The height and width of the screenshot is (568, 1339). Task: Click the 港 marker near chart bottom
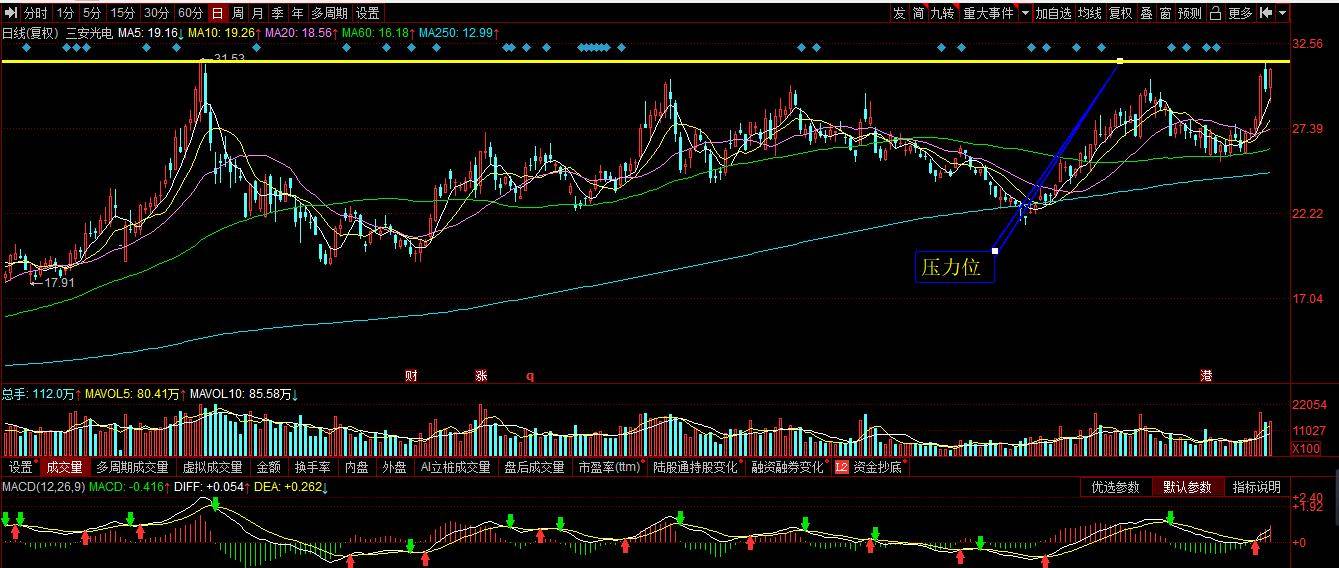point(1206,376)
